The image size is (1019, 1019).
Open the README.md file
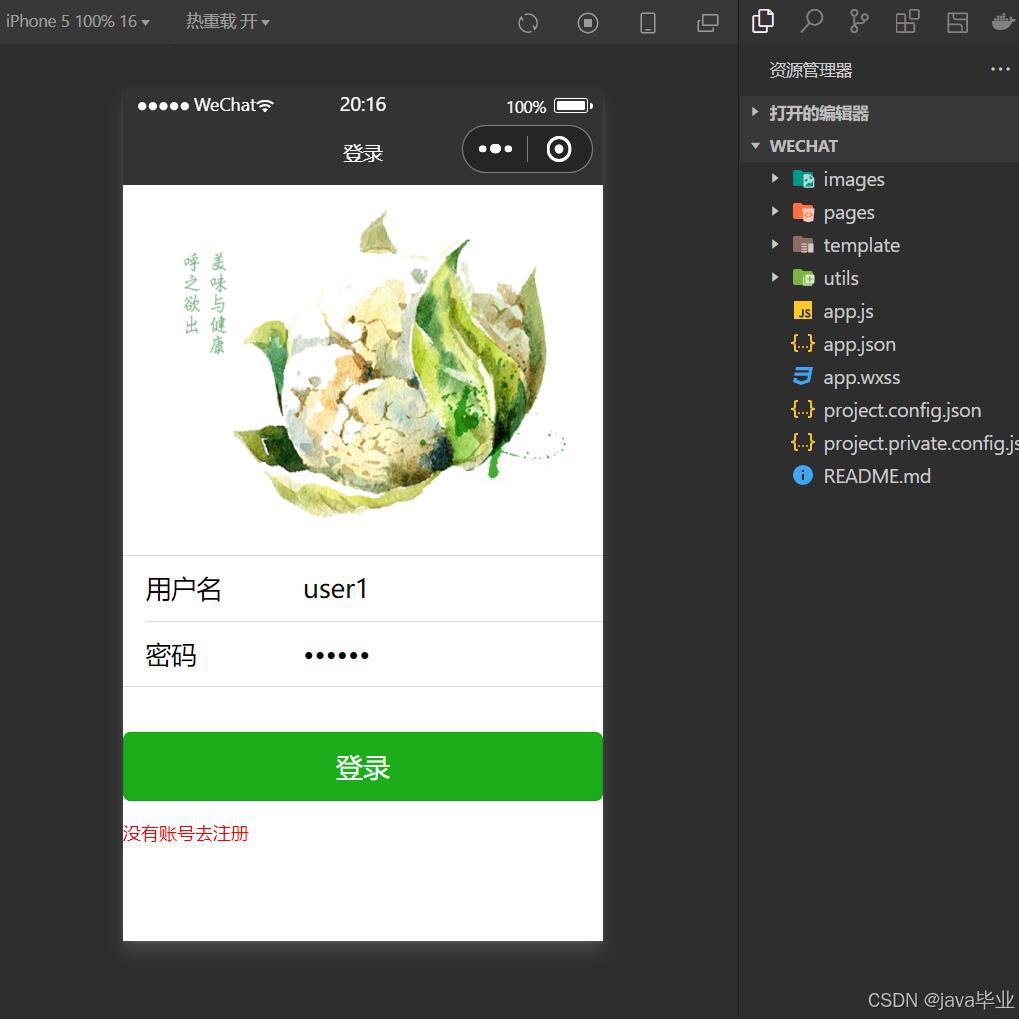point(879,476)
